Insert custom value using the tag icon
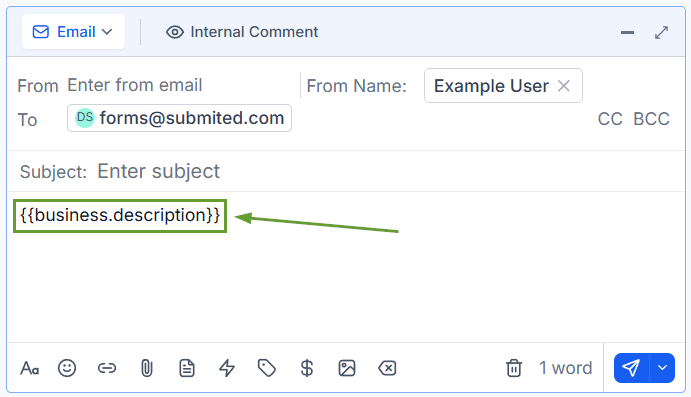 point(267,368)
